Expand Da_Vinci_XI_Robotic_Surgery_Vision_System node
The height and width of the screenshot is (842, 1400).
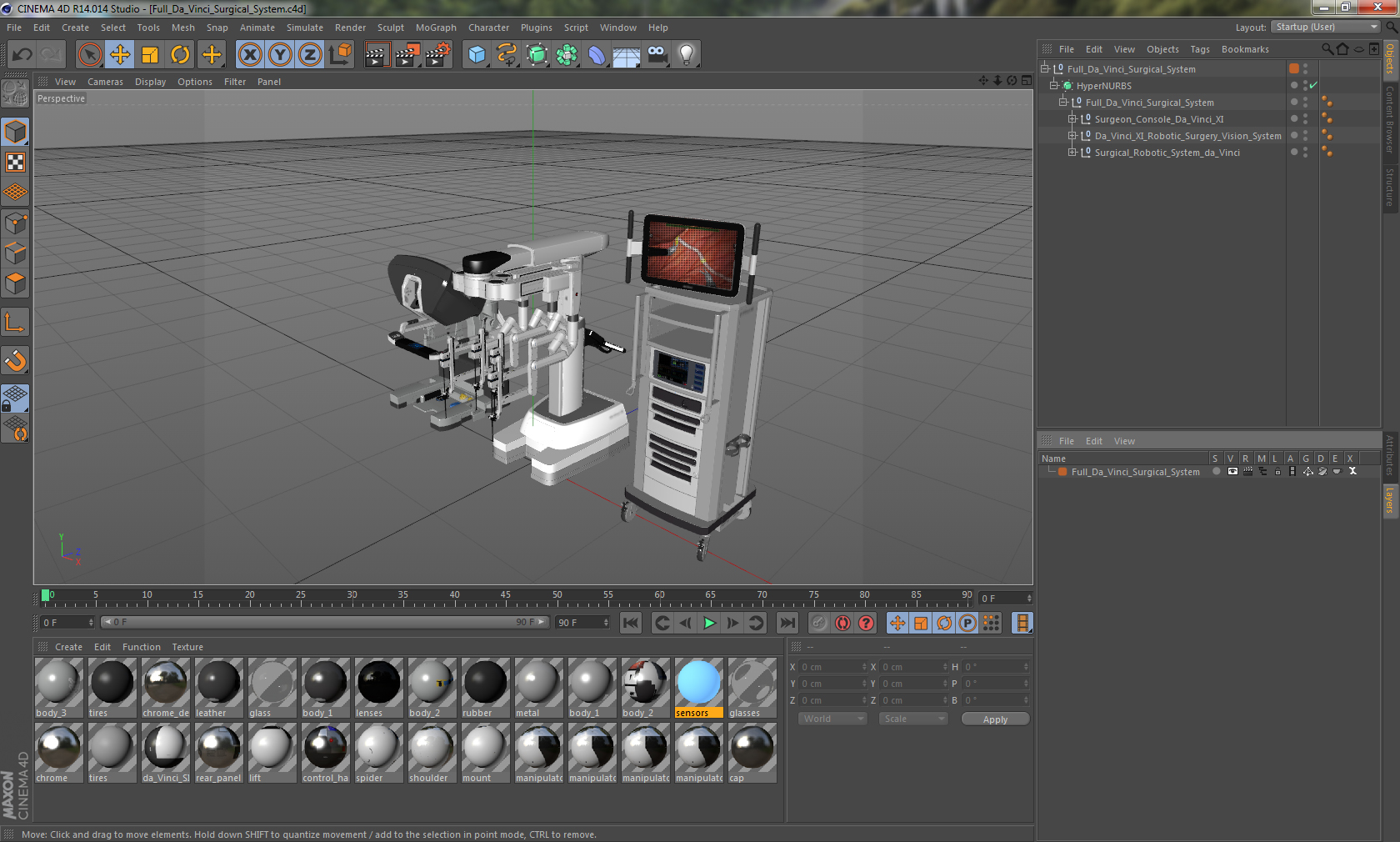point(1072,136)
